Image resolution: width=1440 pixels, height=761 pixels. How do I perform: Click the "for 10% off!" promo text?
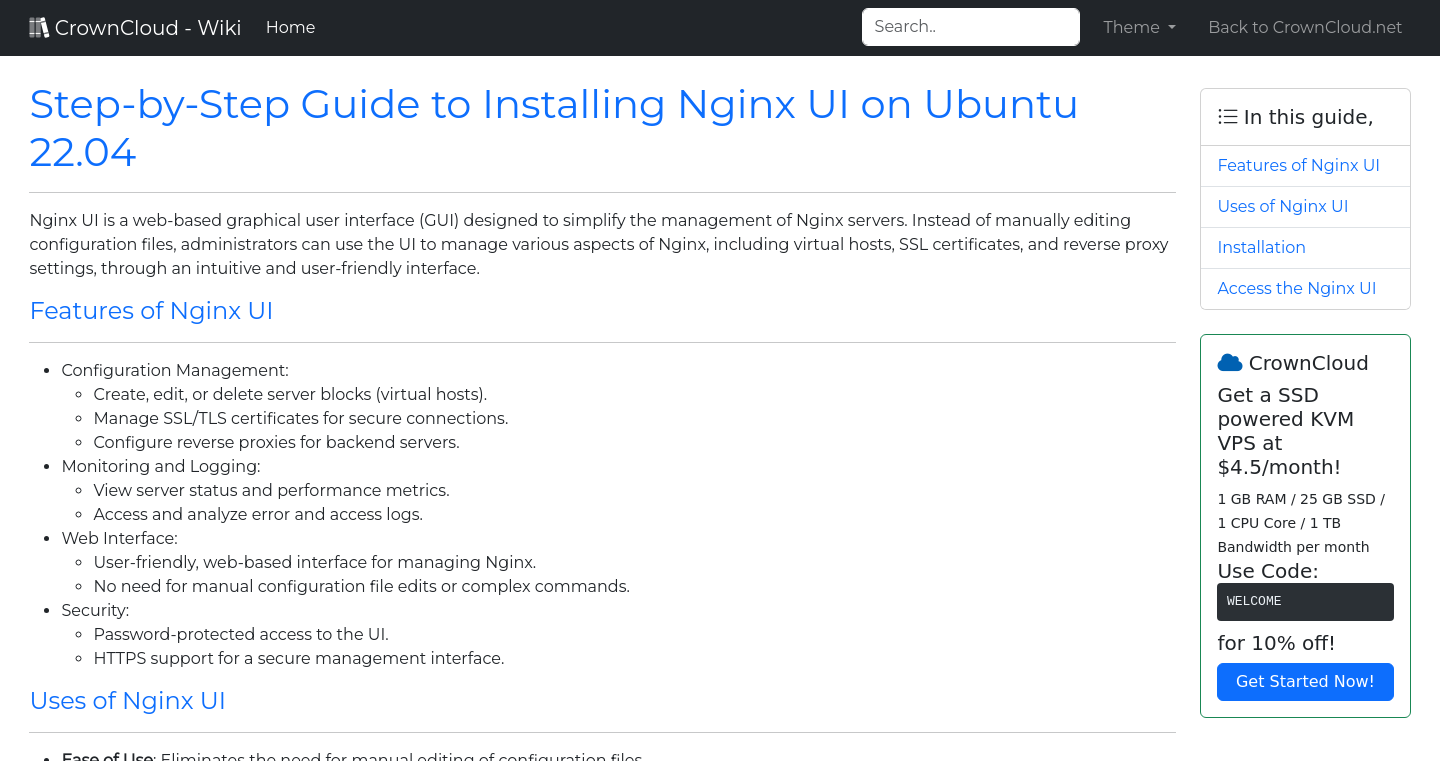pos(1276,643)
